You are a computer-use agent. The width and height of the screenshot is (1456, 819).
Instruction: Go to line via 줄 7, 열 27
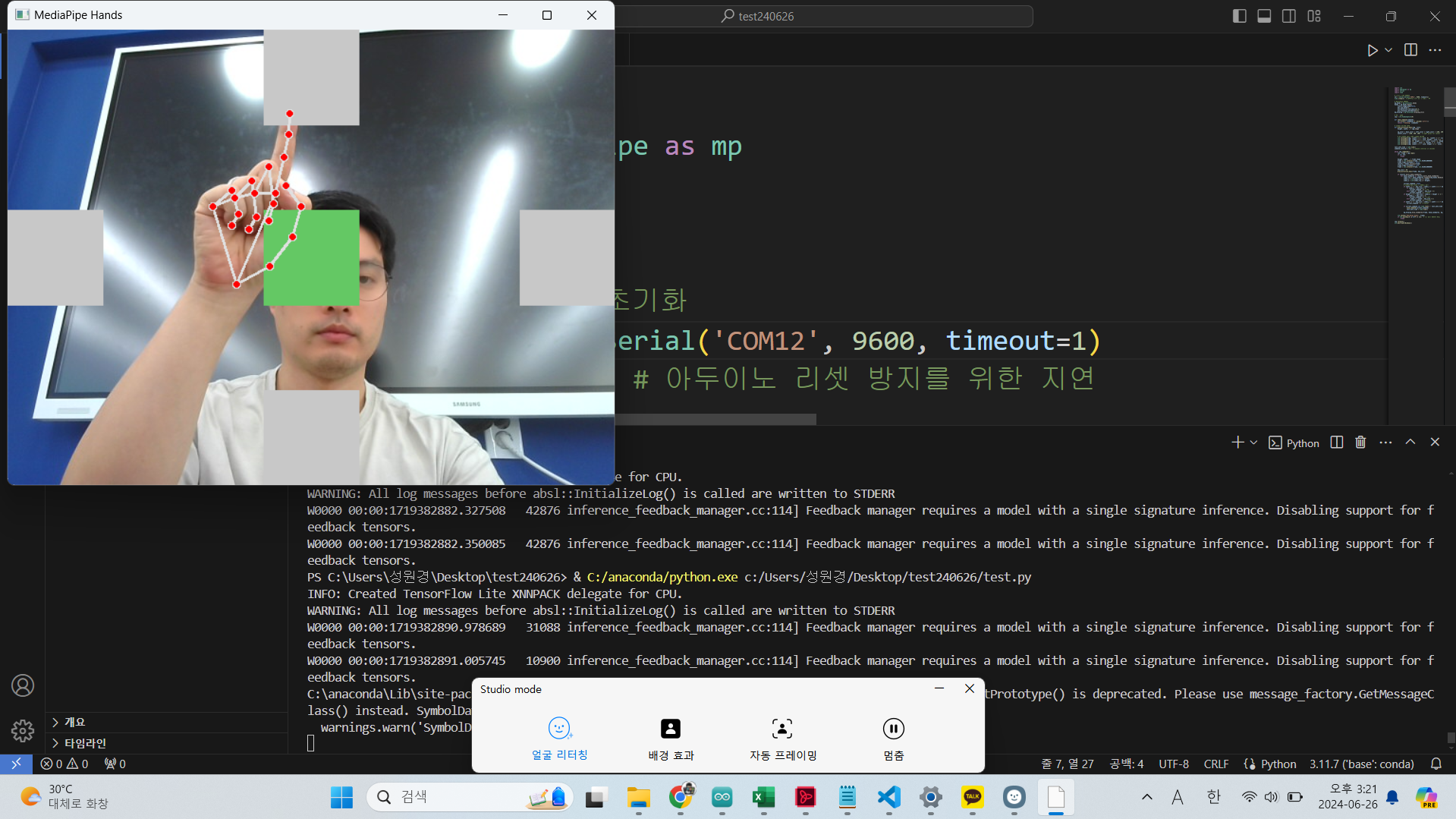coord(1068,764)
